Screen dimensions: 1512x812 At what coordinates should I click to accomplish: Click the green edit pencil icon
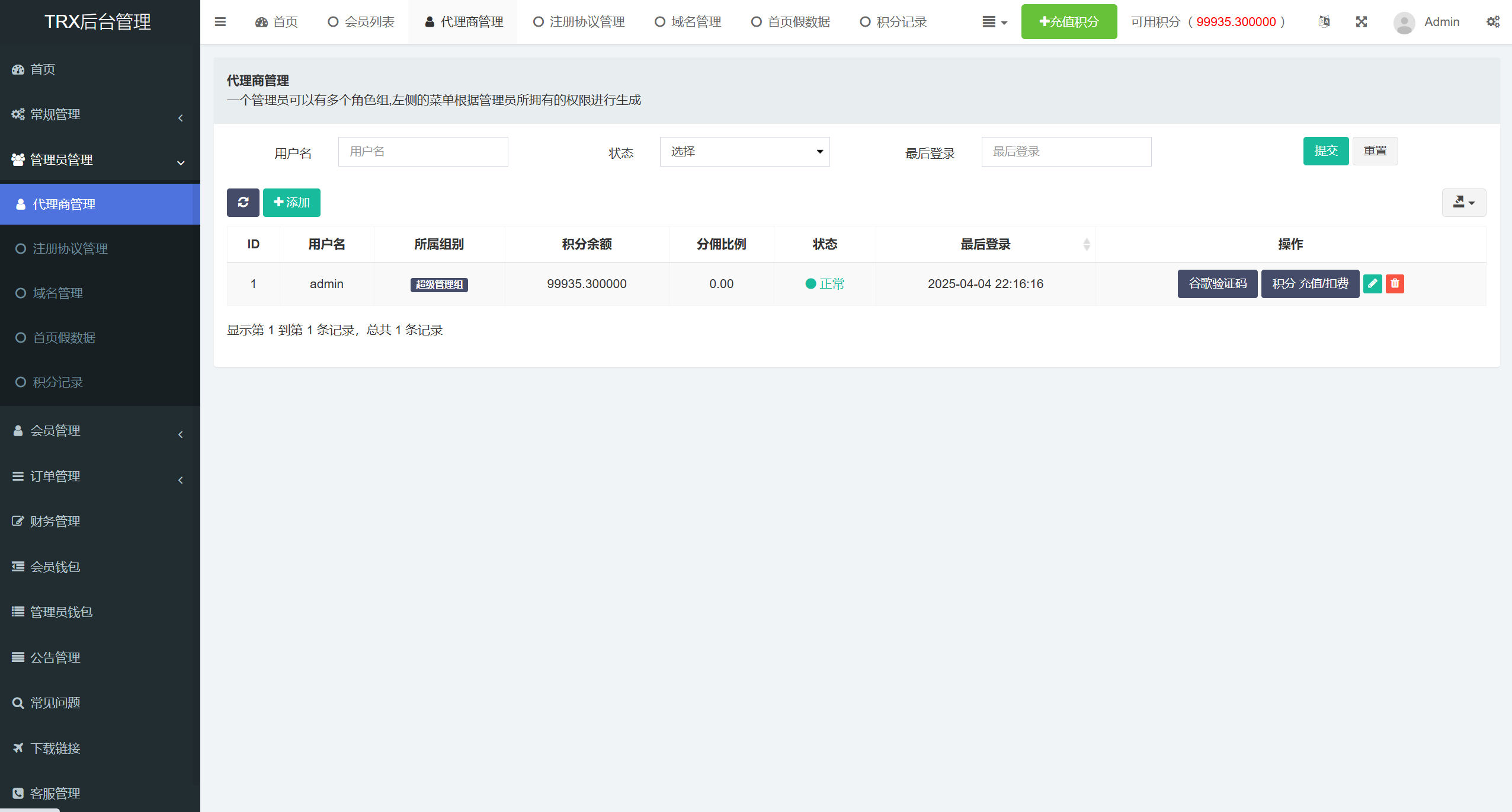click(1372, 284)
